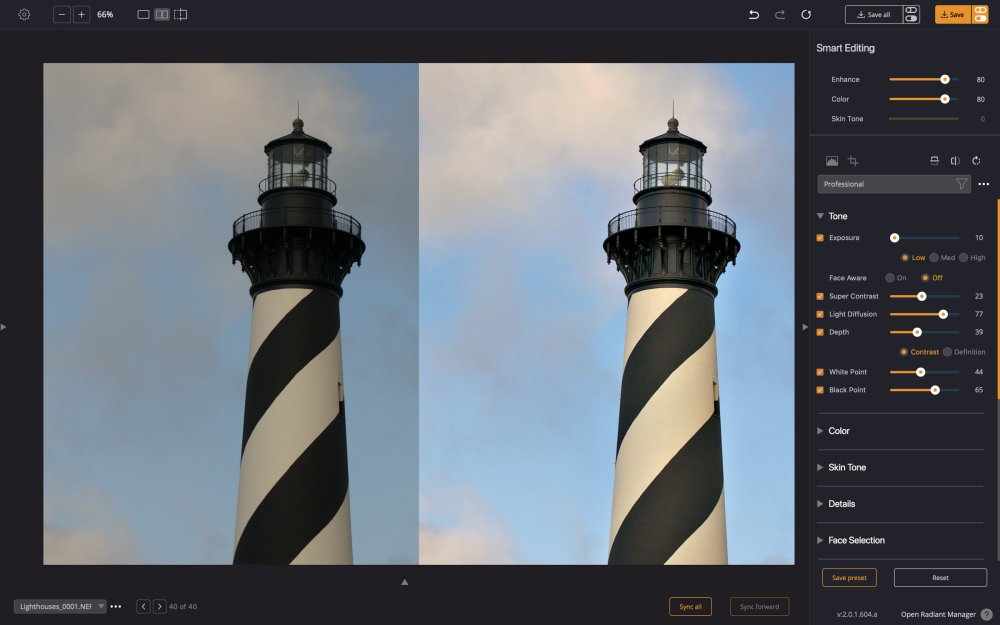Click the filter funnel icon in preset box
Viewport: 1000px width, 625px height.
[x=961, y=184]
